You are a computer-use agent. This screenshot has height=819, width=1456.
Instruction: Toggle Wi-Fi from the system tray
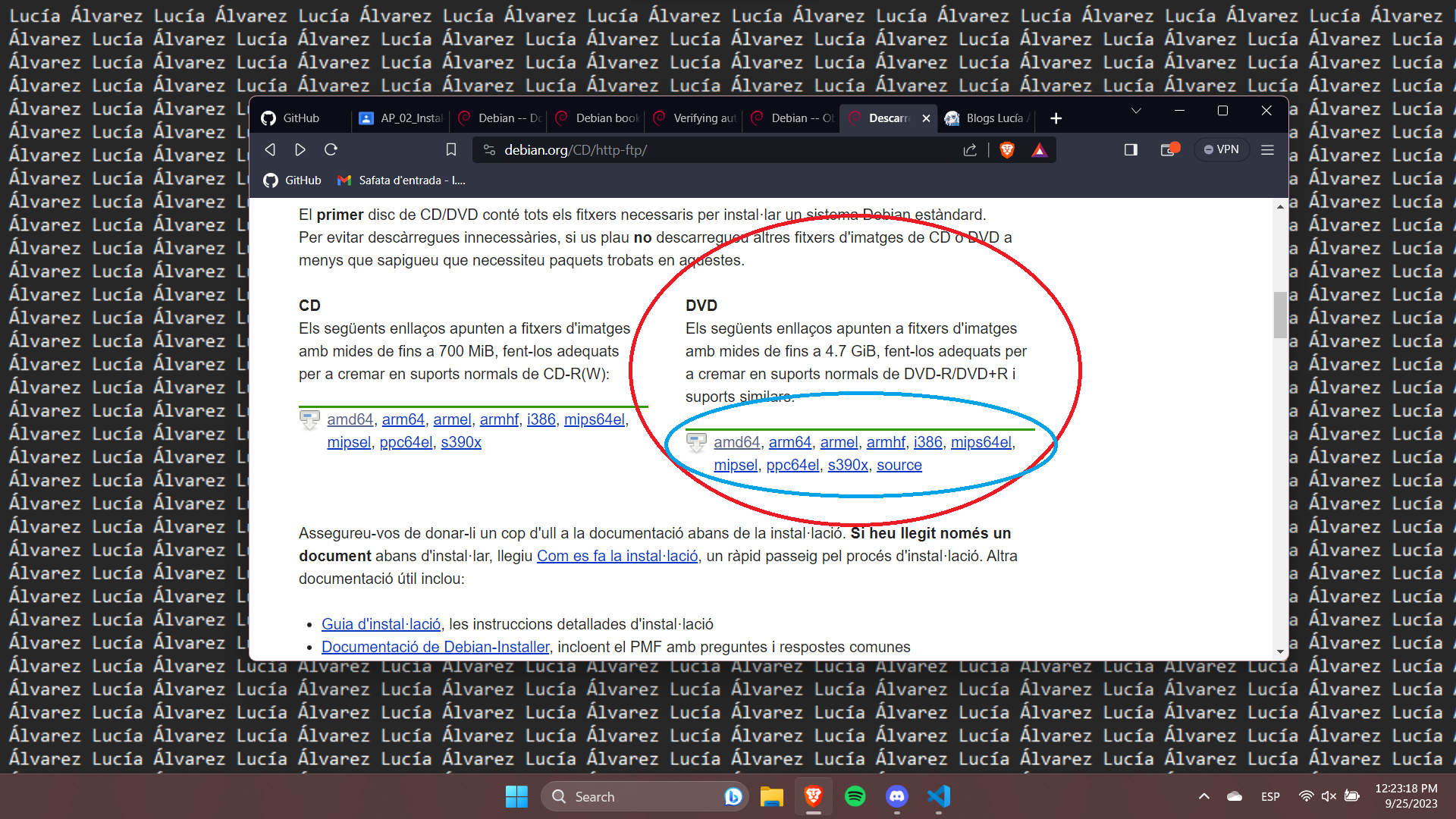click(x=1306, y=796)
